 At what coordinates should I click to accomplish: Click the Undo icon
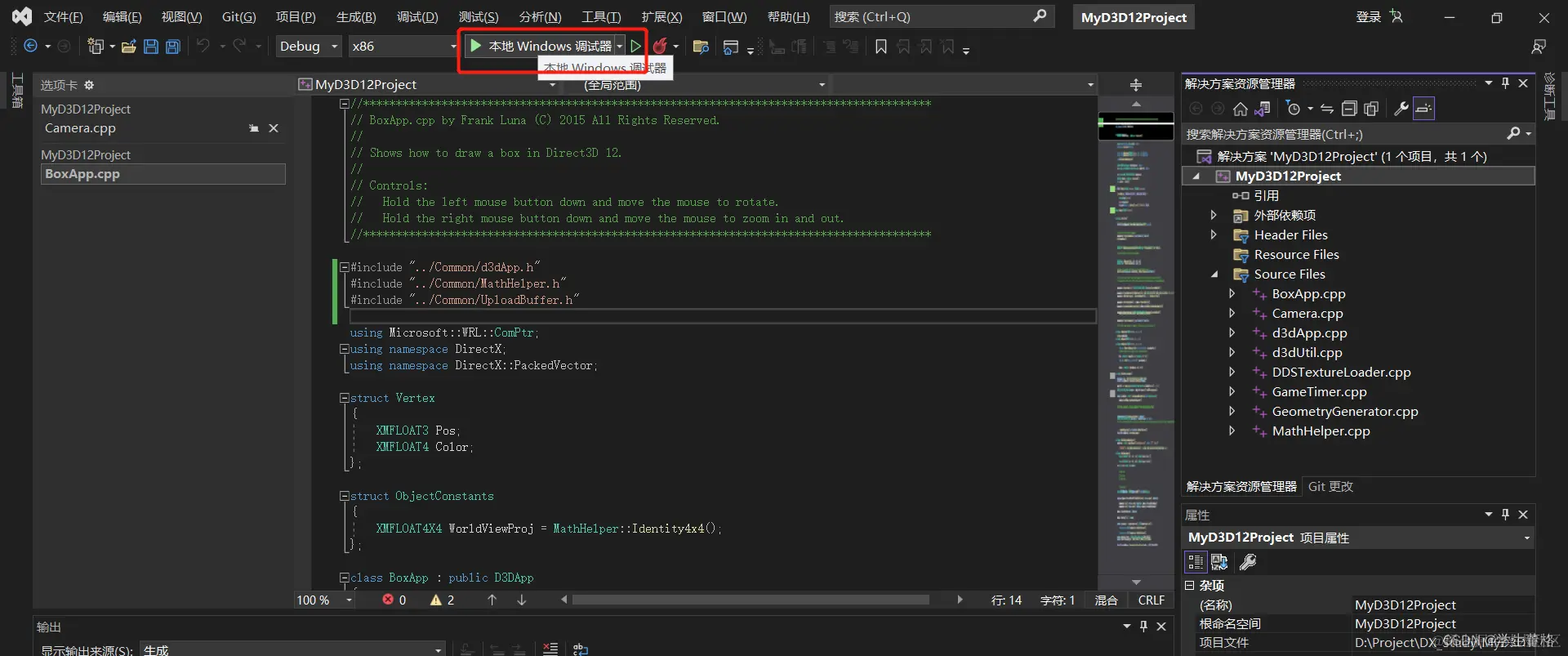tap(203, 47)
